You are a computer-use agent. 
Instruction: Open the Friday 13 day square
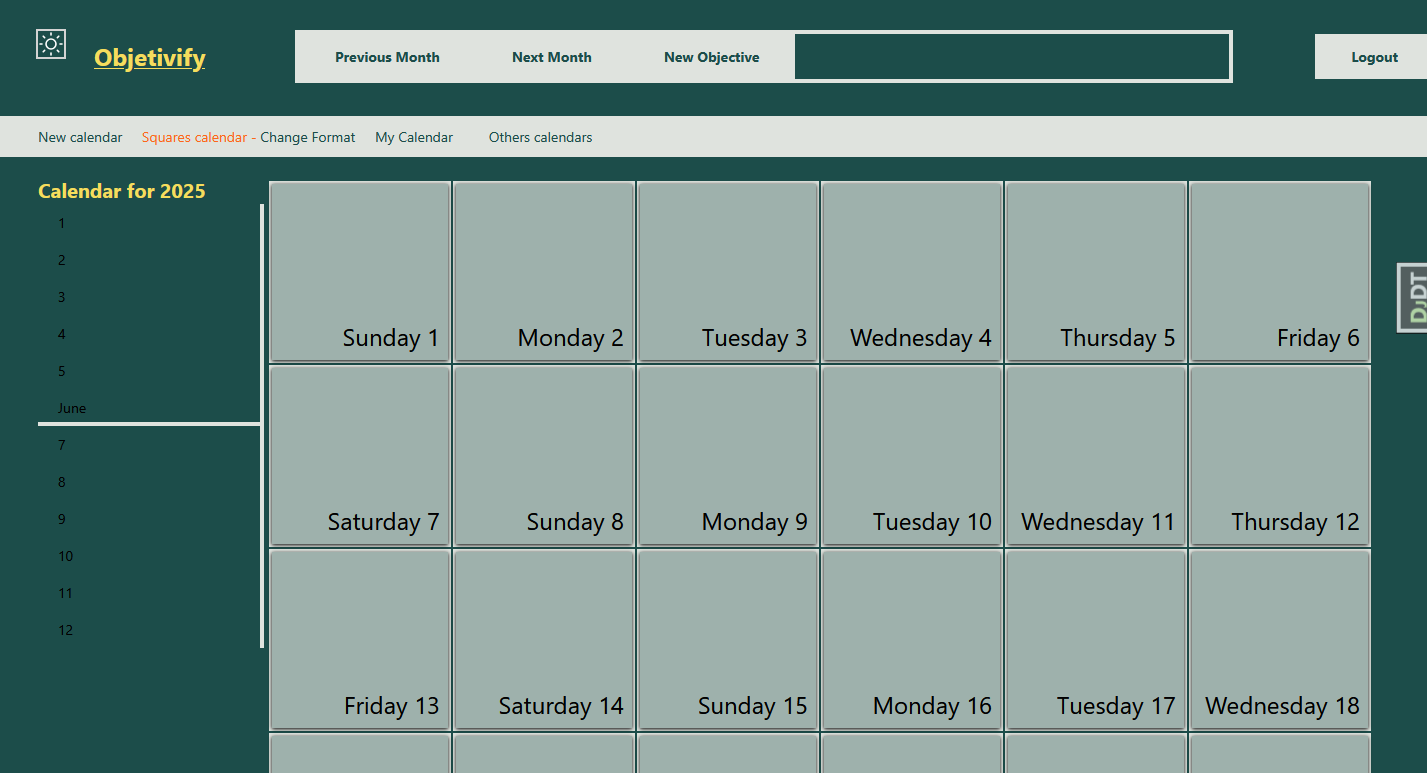(x=360, y=640)
